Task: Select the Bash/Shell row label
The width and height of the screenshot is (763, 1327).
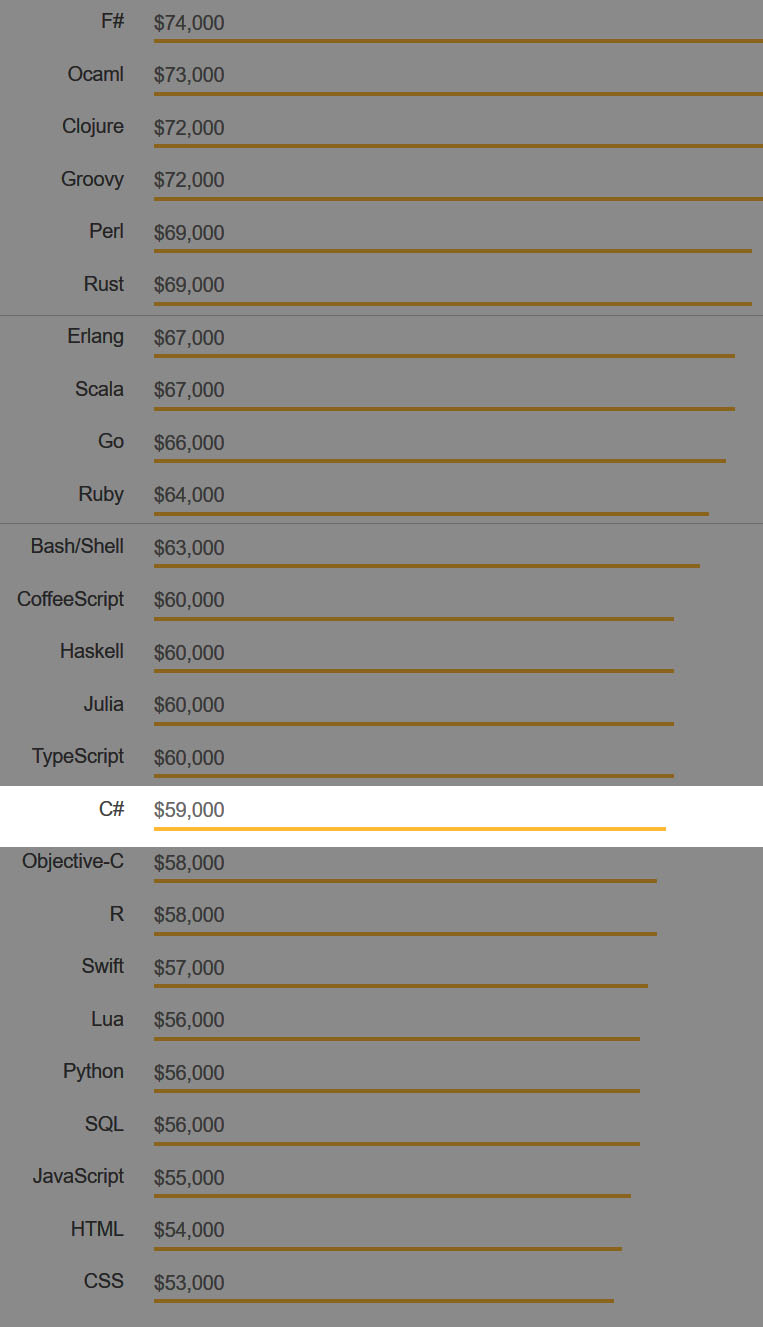Action: (77, 546)
